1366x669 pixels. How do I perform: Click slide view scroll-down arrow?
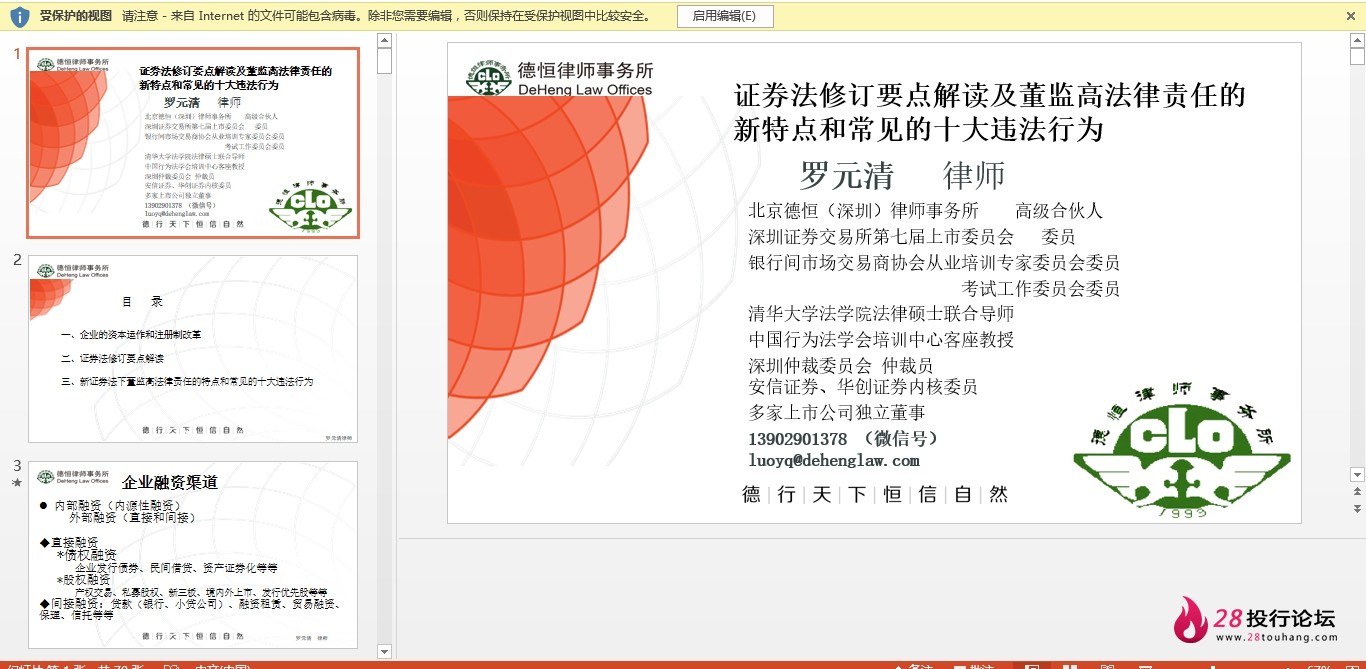[x=1357, y=474]
